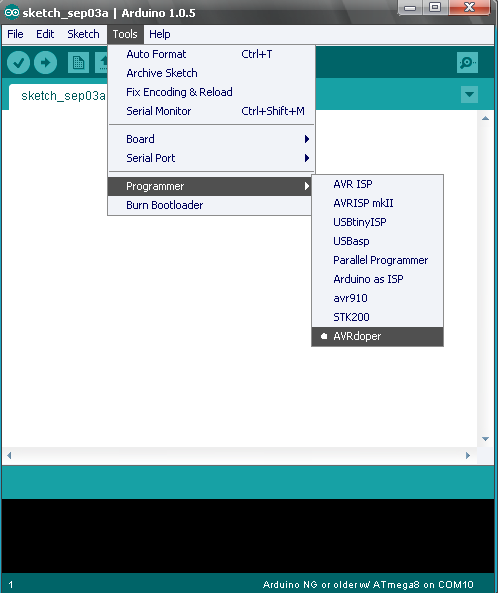Click horizontal scrollbar right arrow
The width and height of the screenshot is (498, 593).
pyautogui.click(x=468, y=455)
